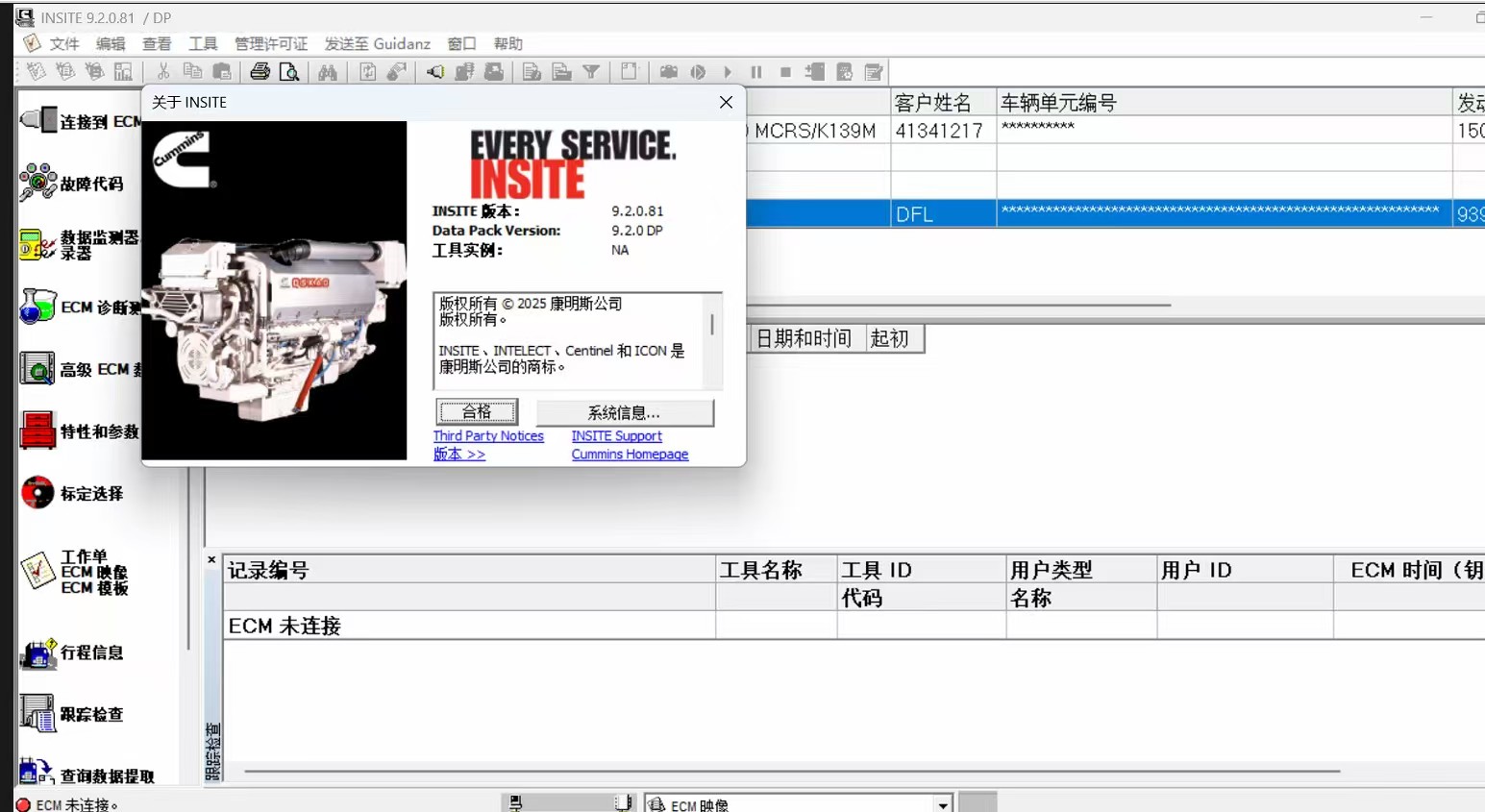Click the binoculars search toolbar icon
Viewport: 1485px width, 812px height.
[x=328, y=71]
